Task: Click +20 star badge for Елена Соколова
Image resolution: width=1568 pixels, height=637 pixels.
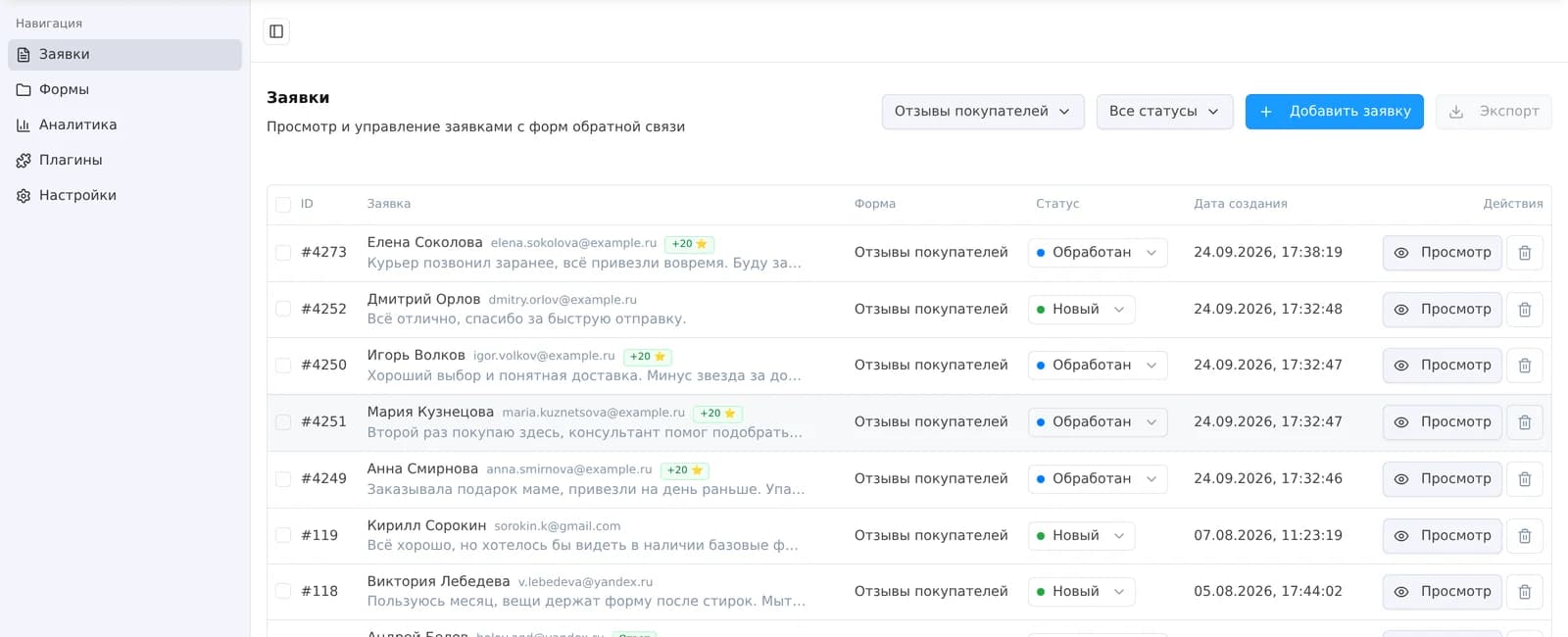Action: point(689,244)
